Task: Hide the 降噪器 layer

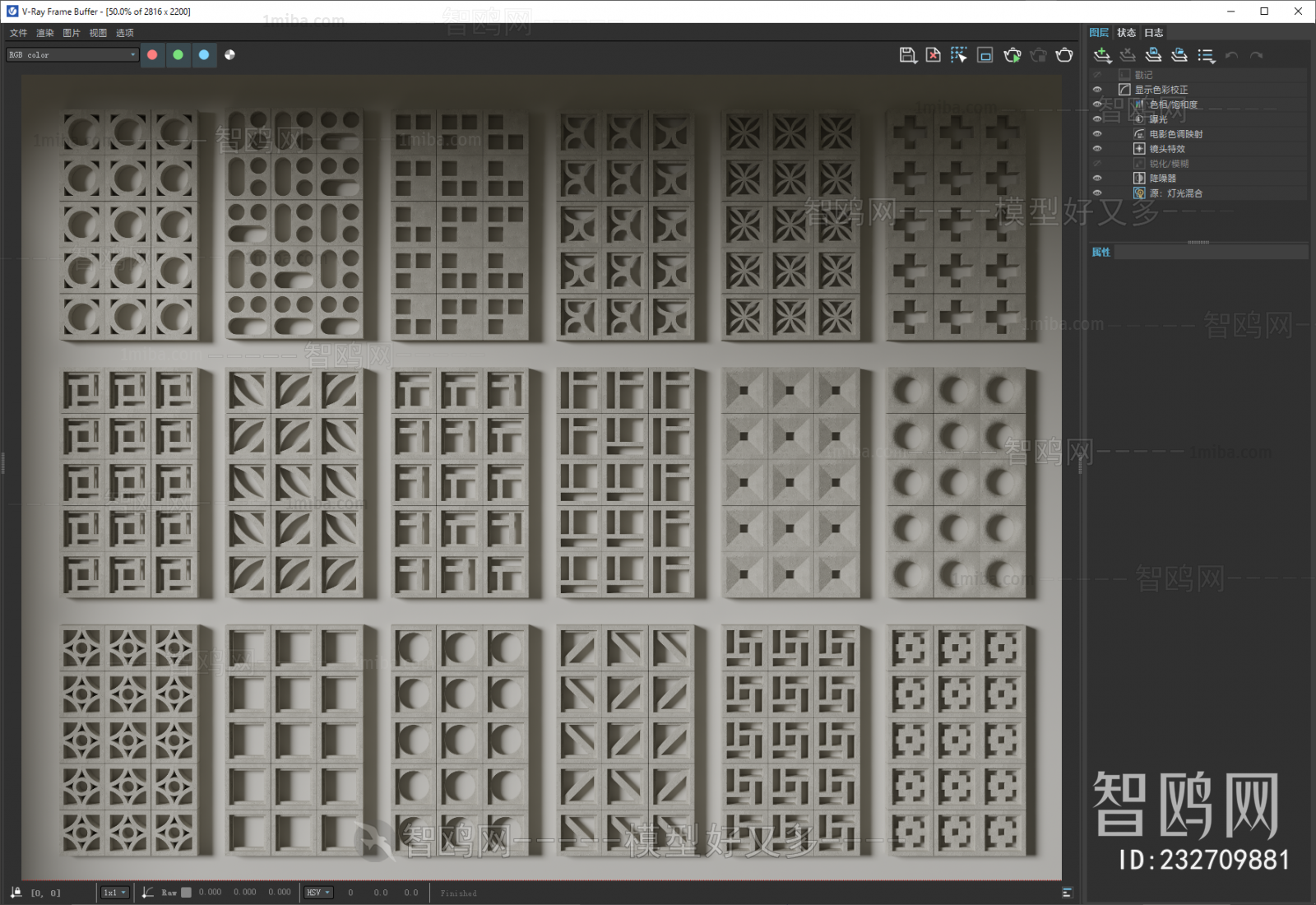Action: 1096,179
